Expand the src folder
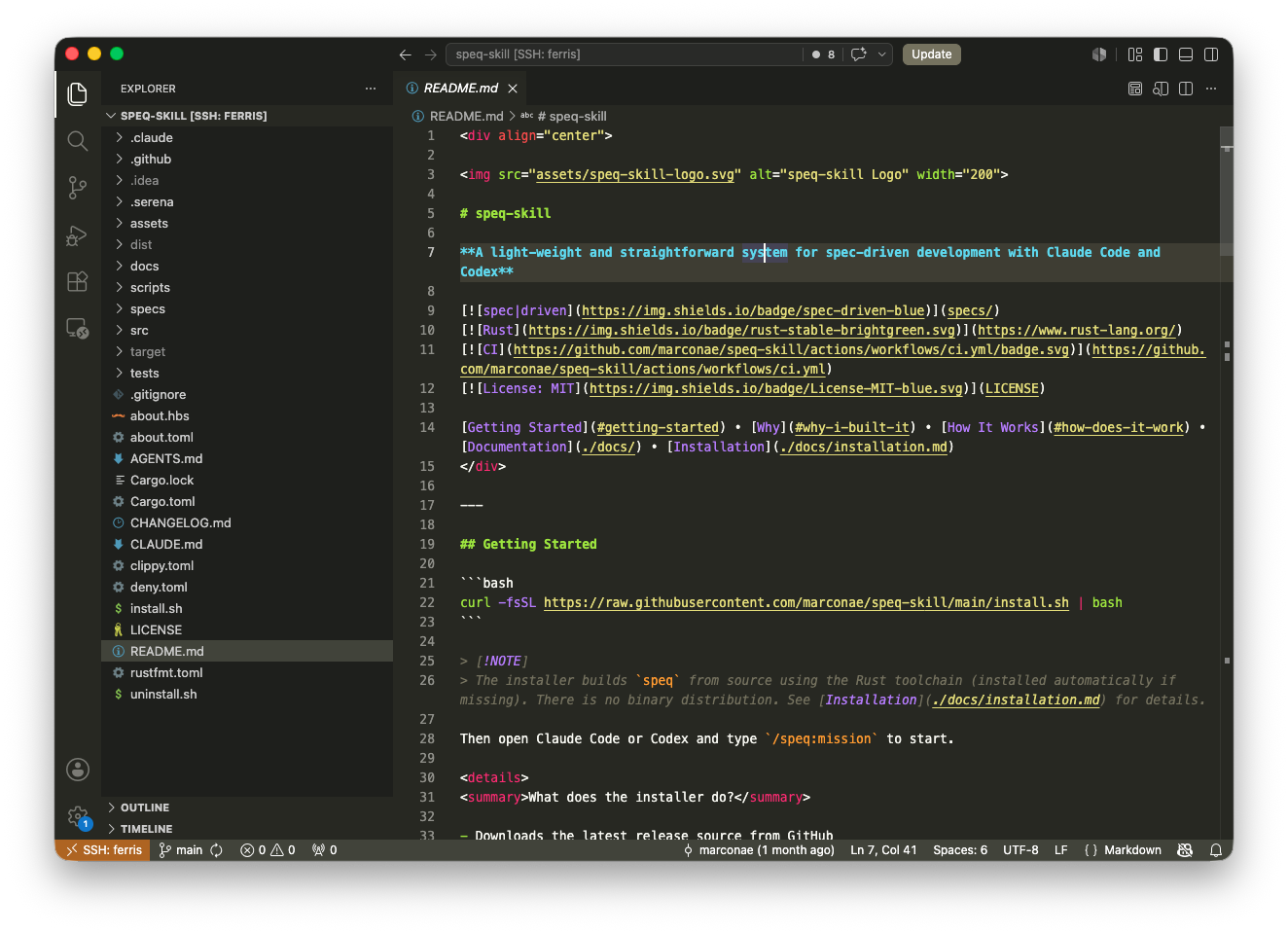 [x=247, y=330]
